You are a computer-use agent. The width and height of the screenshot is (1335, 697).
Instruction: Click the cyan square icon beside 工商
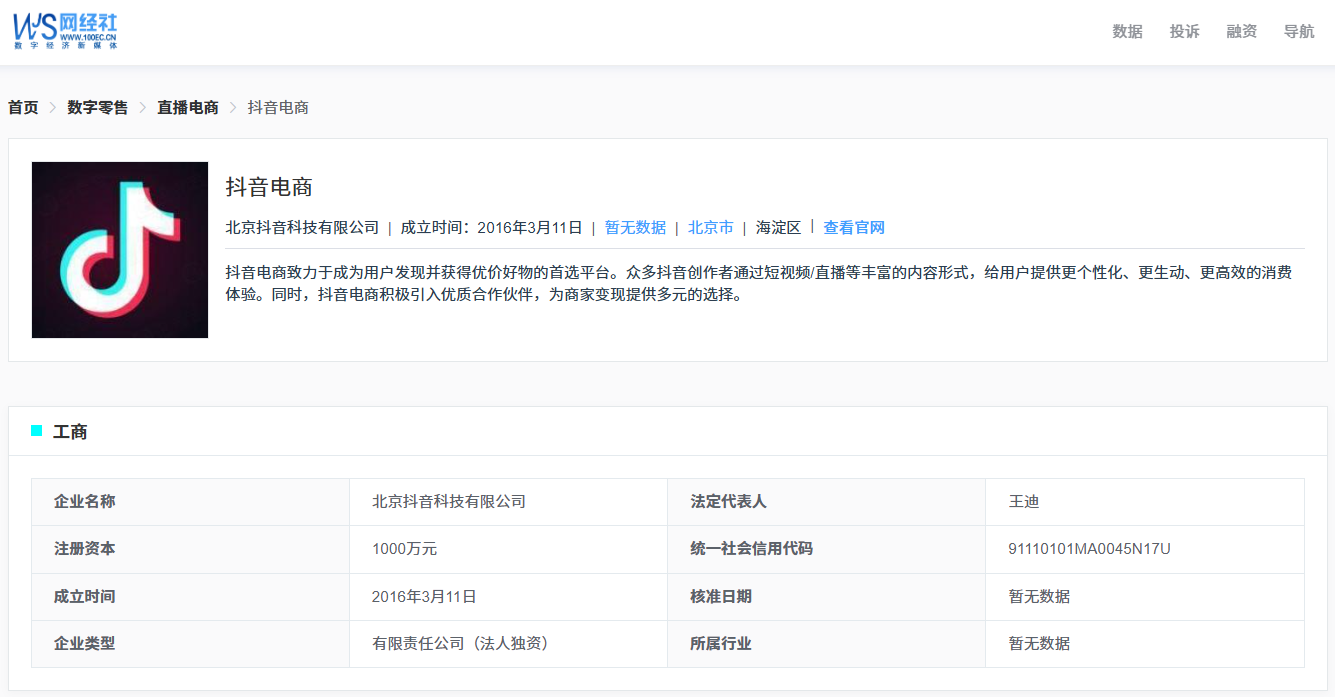click(x=37, y=431)
